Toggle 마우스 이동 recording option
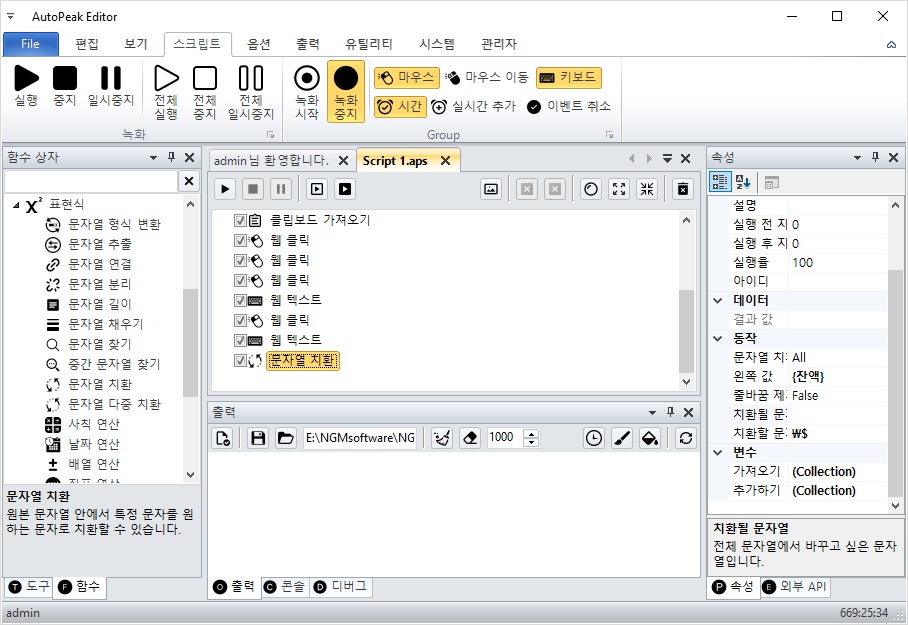 487,78
